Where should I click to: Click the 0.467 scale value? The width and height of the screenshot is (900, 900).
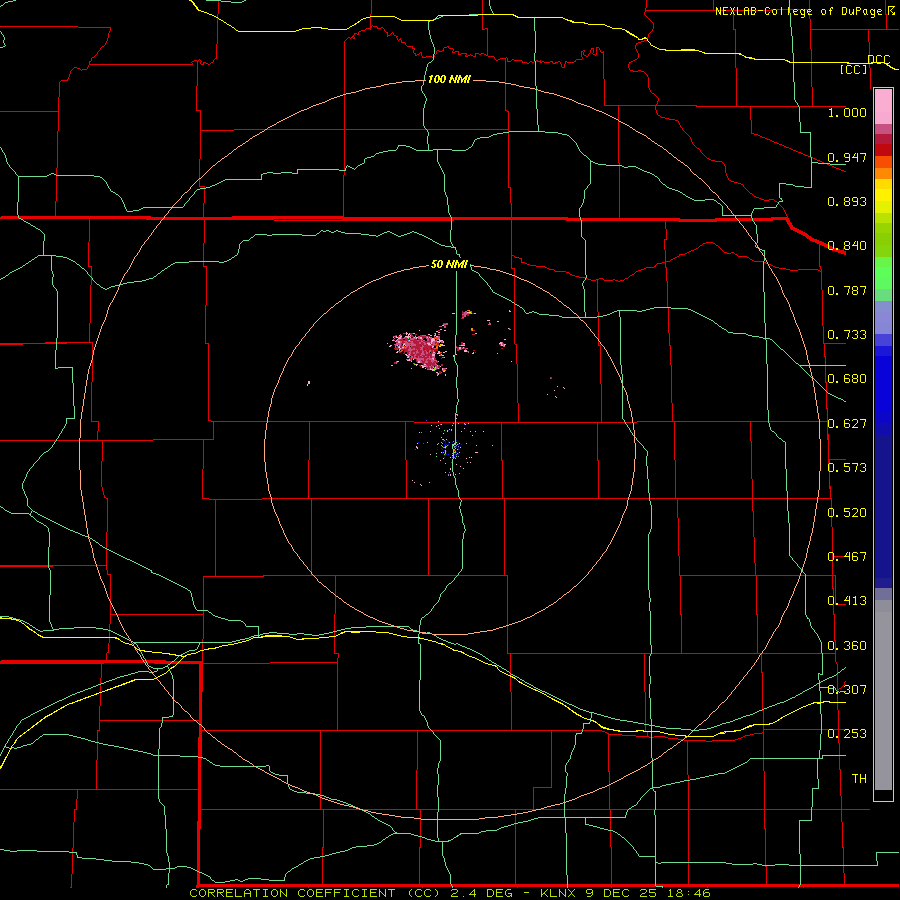(847, 557)
